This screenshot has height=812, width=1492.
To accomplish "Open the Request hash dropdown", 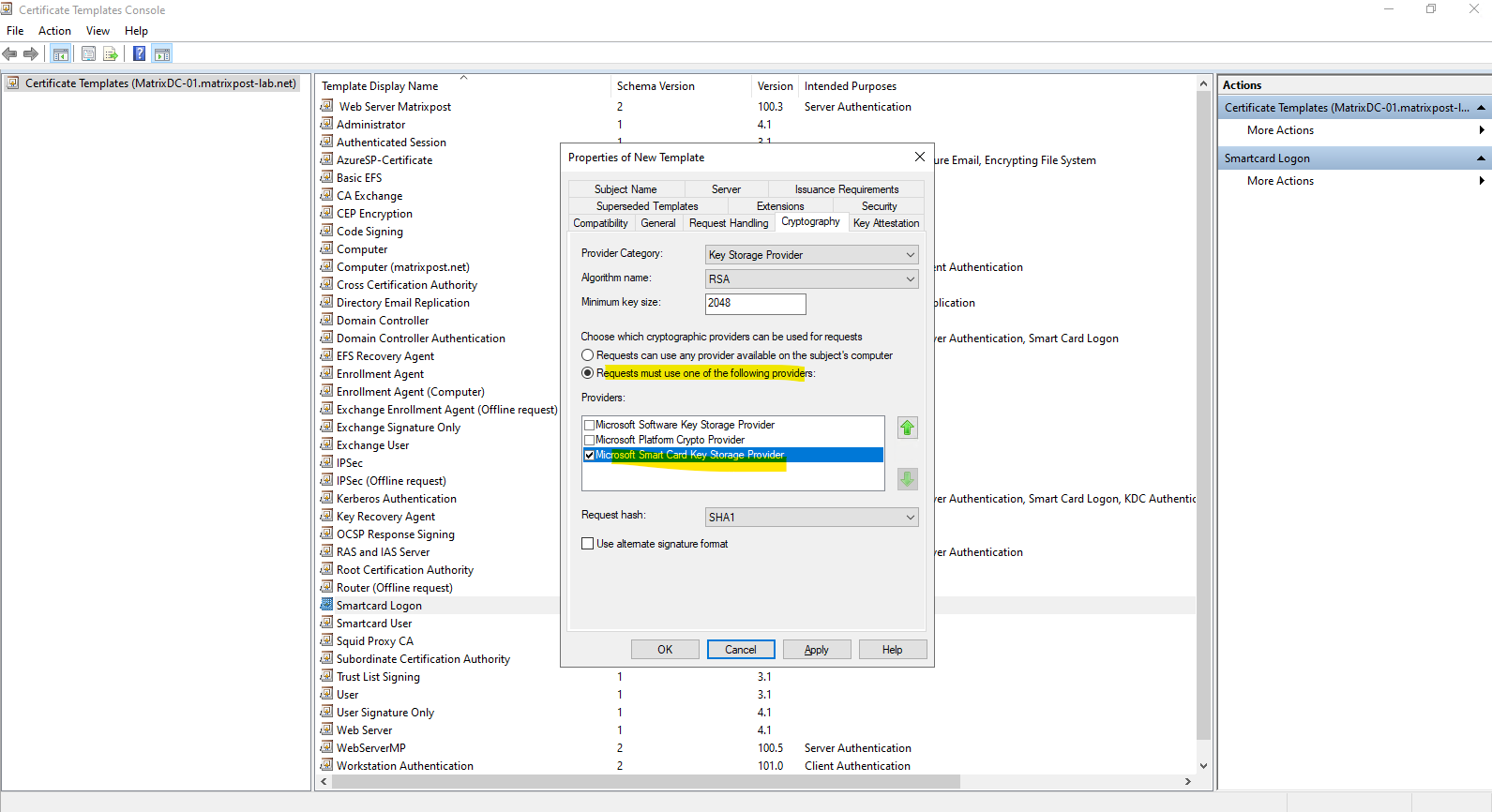I will pos(812,517).
